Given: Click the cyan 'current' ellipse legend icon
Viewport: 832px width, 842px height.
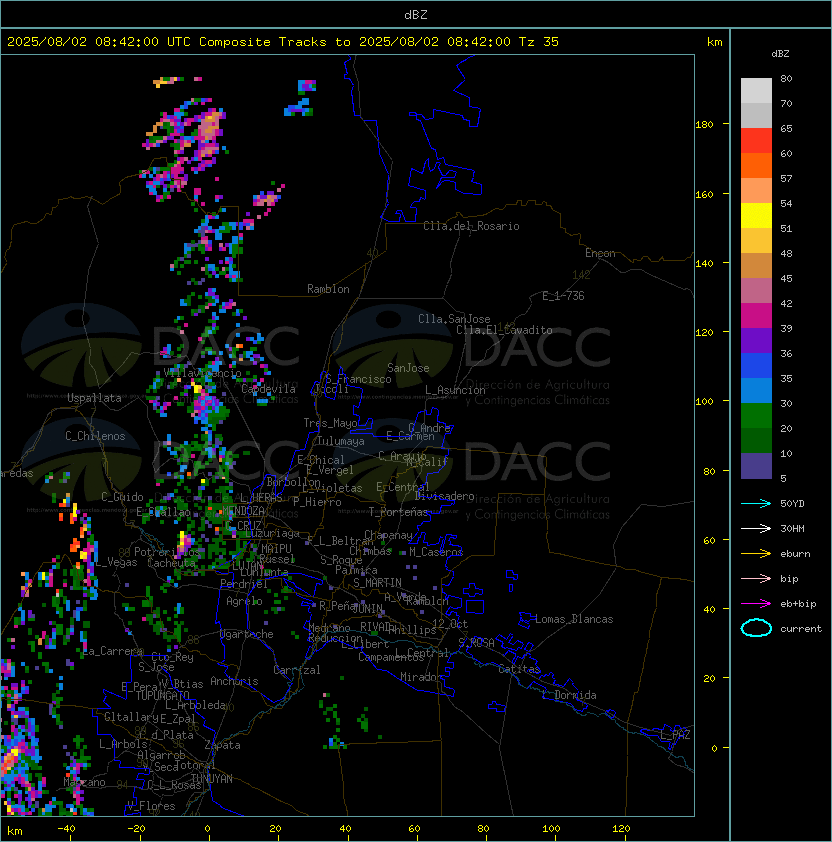Looking at the screenshot, I should click(x=756, y=628).
